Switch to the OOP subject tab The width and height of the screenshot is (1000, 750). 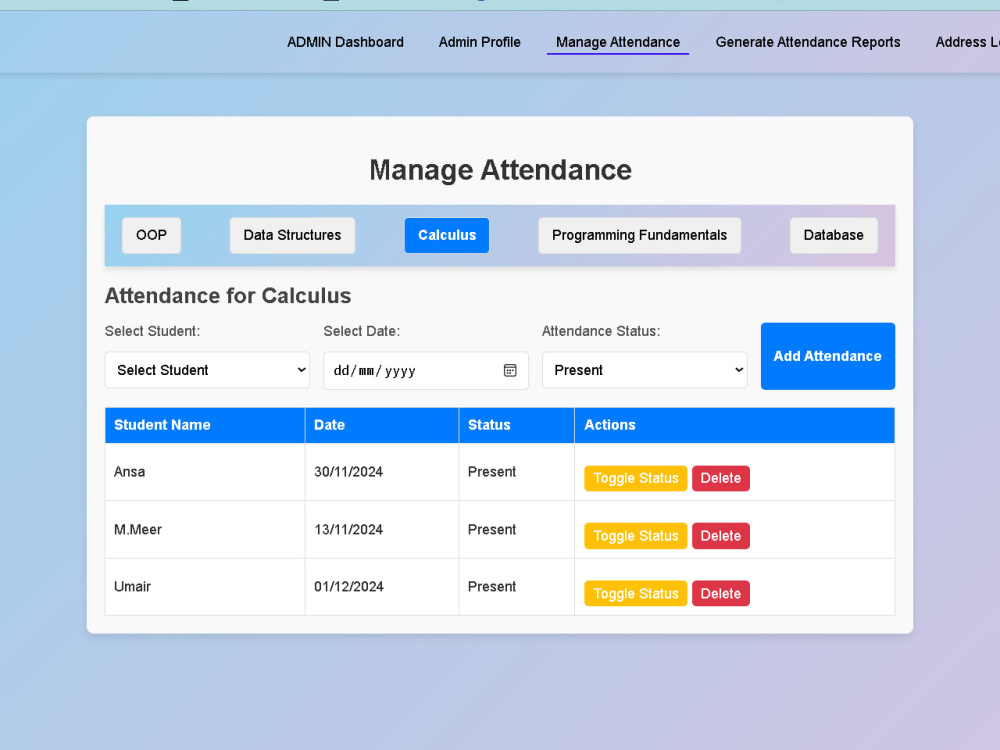[x=151, y=235]
